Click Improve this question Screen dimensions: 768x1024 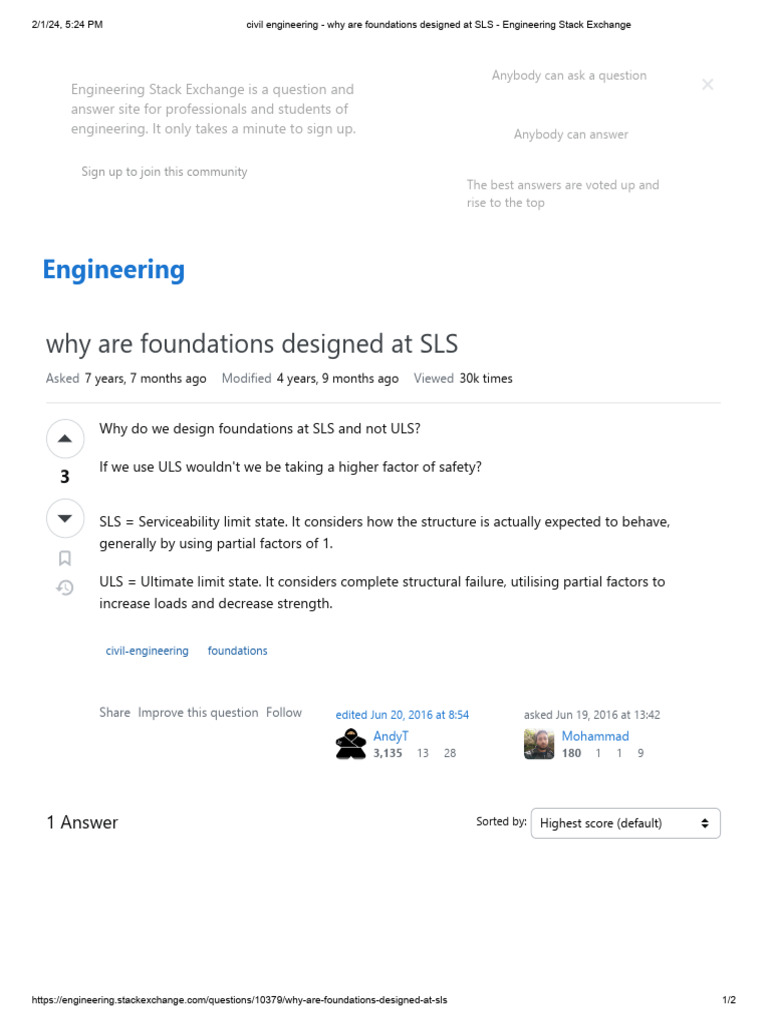(198, 712)
